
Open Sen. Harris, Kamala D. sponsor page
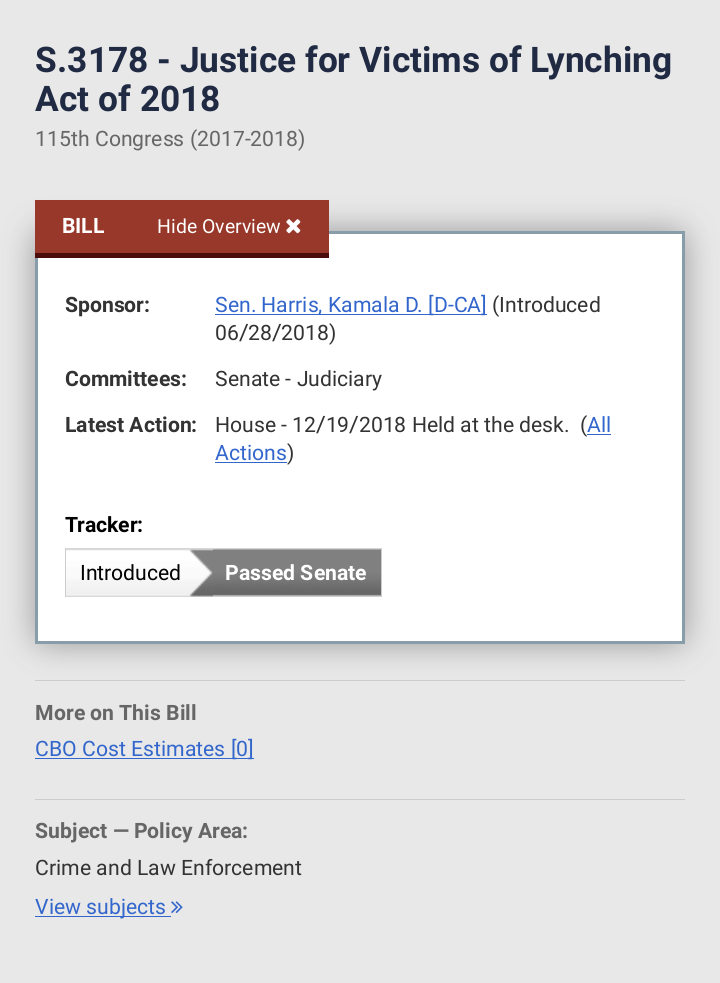pyautogui.click(x=350, y=305)
